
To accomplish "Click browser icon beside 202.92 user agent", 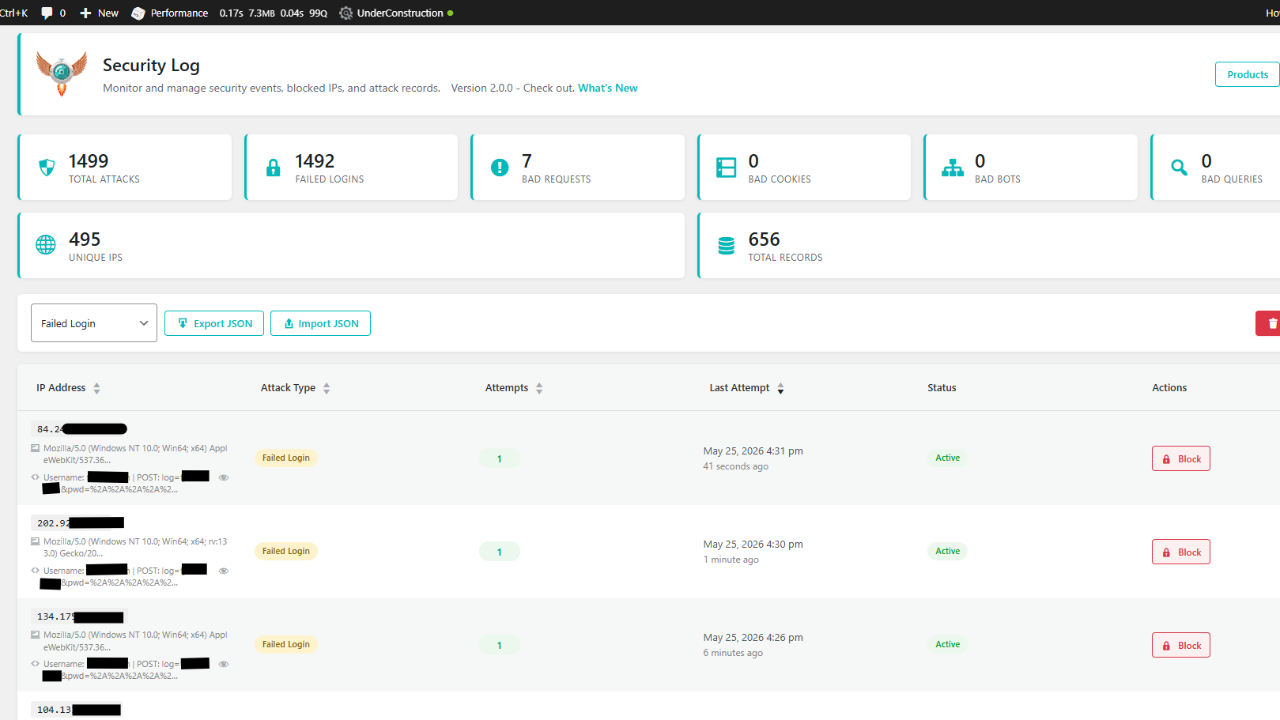I will pos(35,541).
